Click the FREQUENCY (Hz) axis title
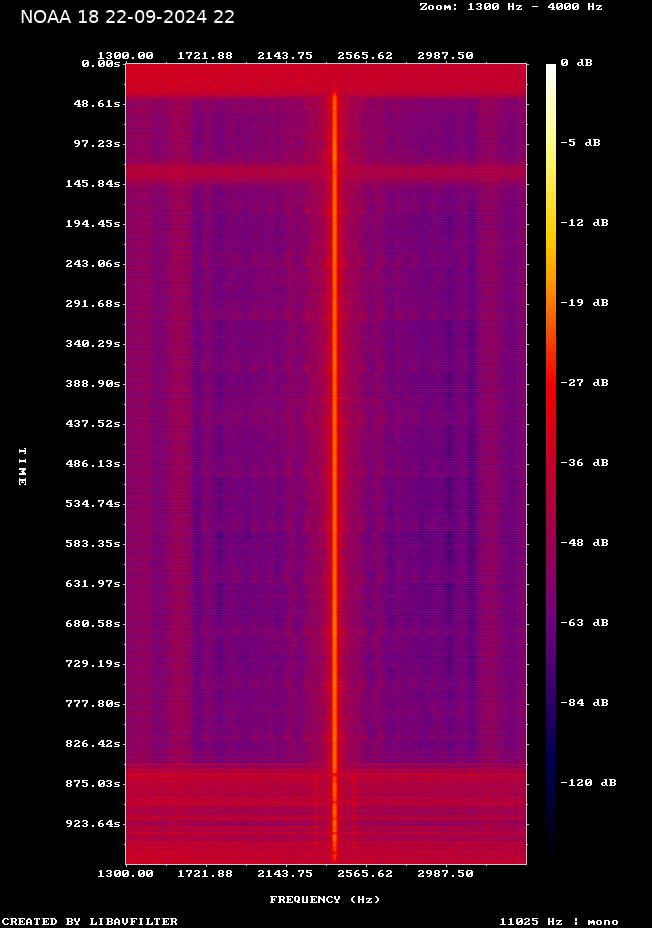Viewport: 652px width, 928px height. pos(325,900)
